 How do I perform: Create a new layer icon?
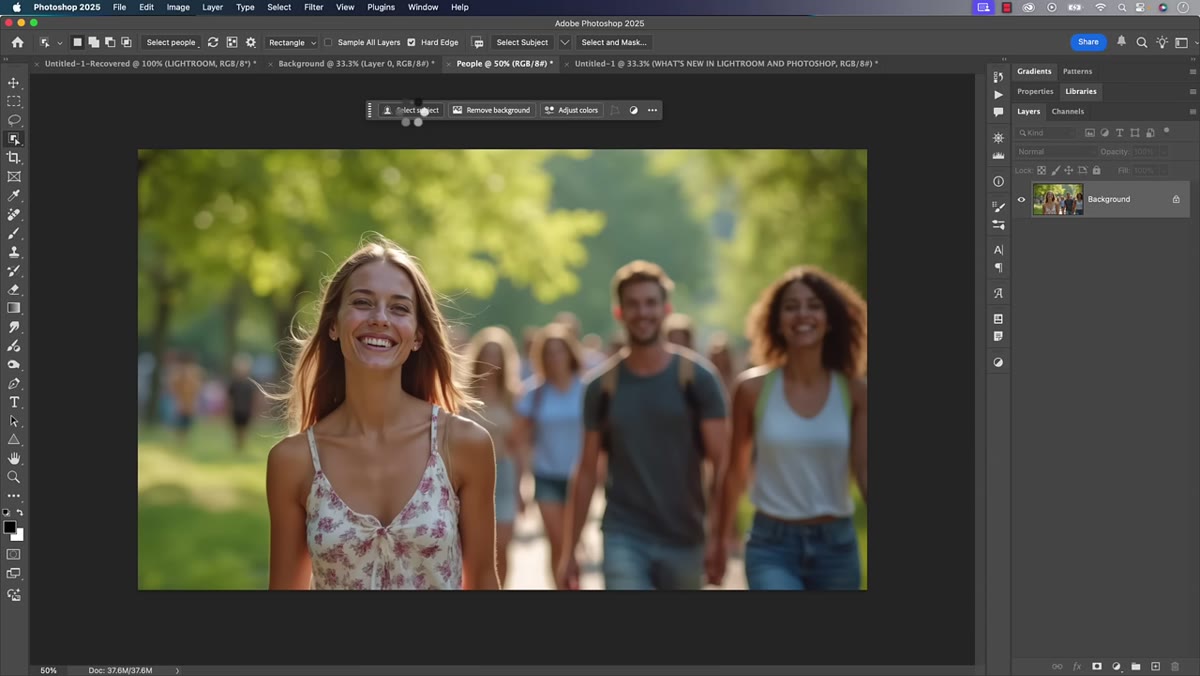pyautogui.click(x=1155, y=666)
